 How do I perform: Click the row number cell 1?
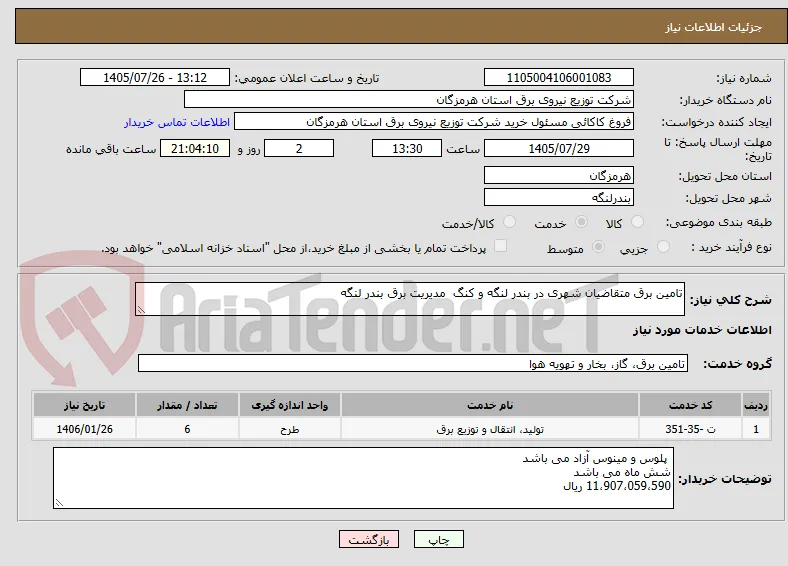(x=756, y=429)
